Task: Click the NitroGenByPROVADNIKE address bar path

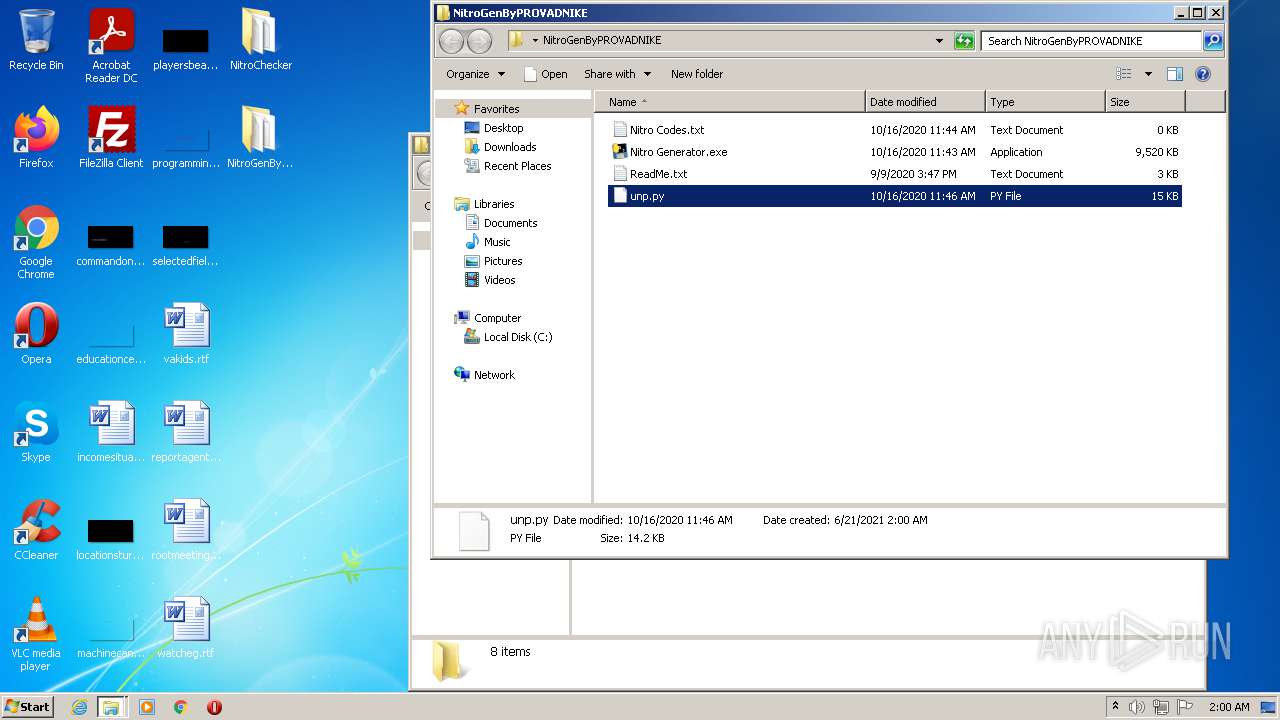Action: coord(602,41)
